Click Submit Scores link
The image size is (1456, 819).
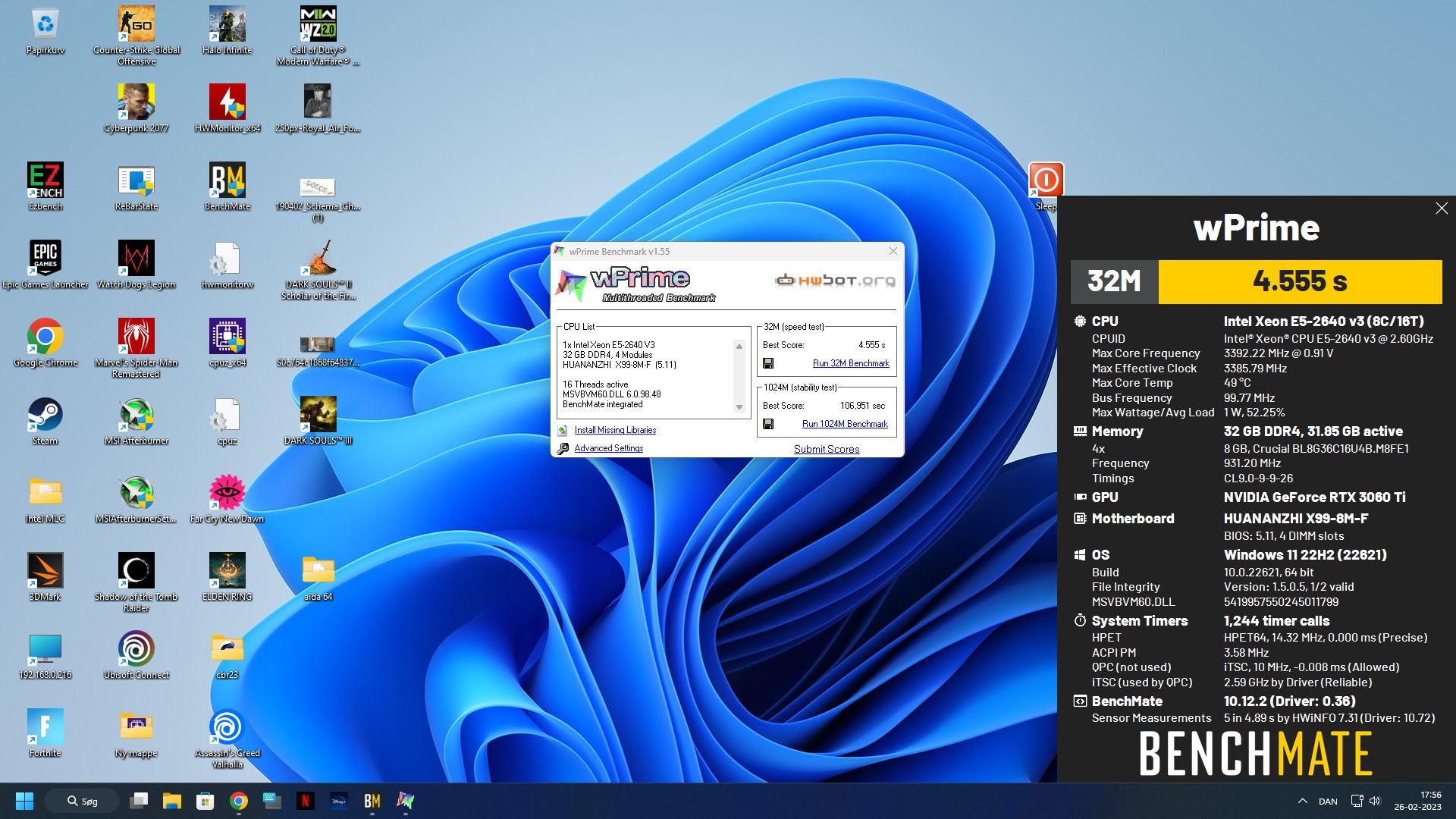(827, 449)
